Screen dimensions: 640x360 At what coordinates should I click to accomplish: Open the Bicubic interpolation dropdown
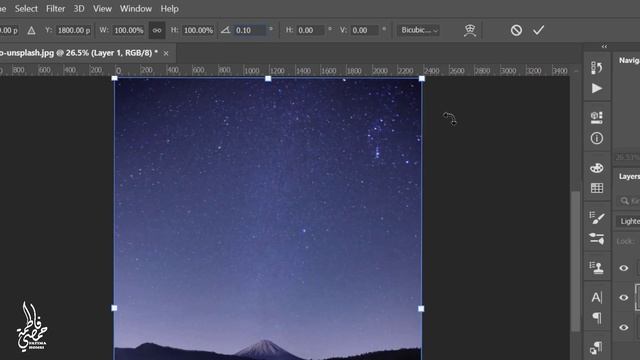click(419, 30)
